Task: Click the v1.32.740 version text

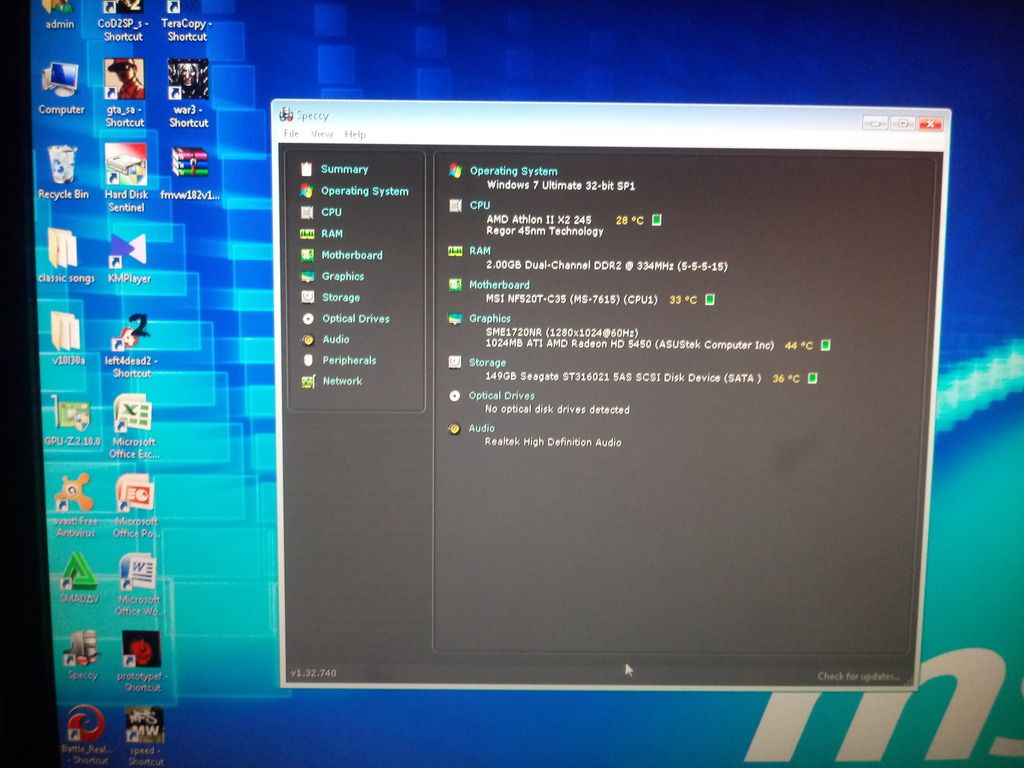Action: [313, 673]
